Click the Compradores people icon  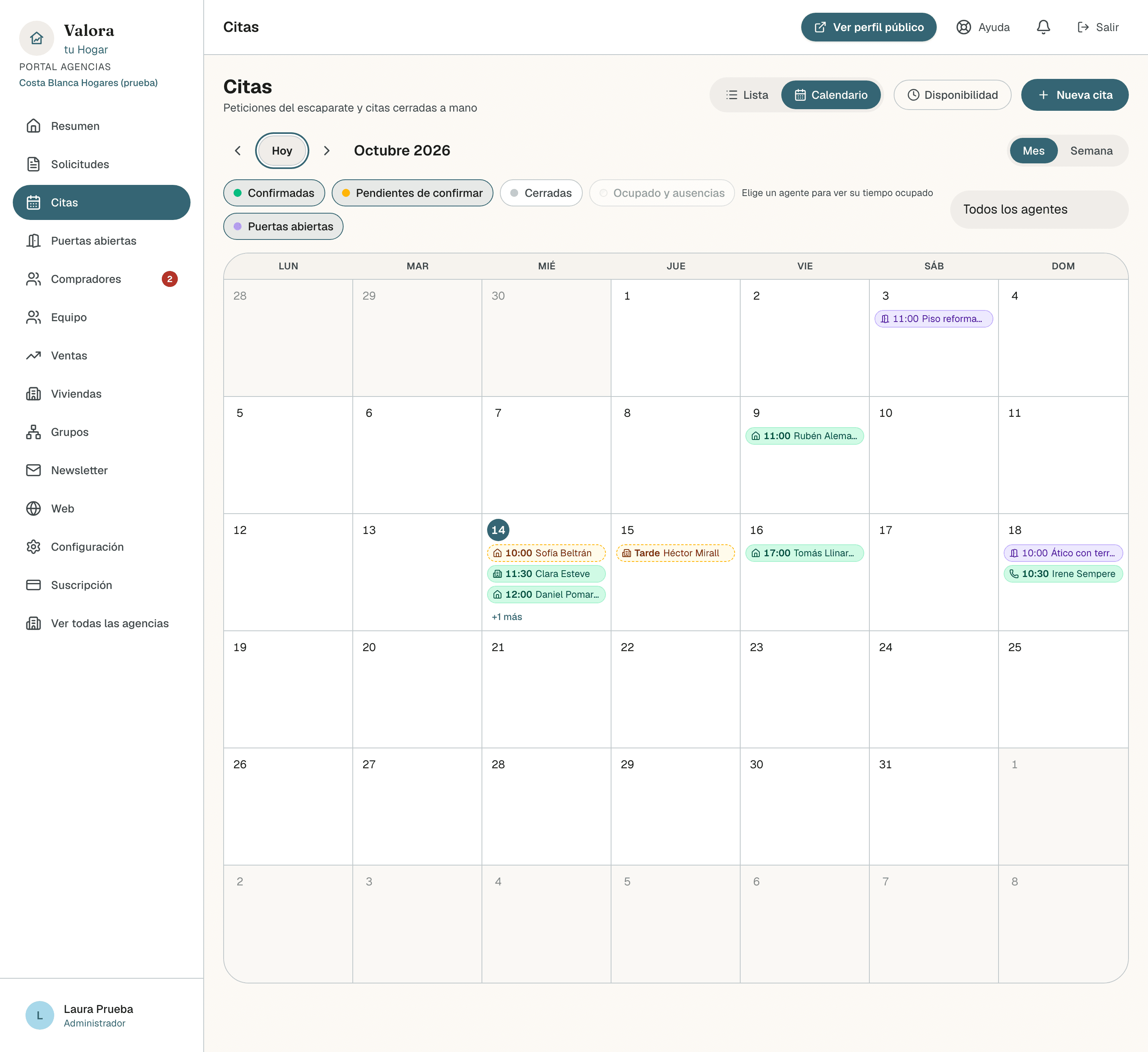pyautogui.click(x=33, y=279)
